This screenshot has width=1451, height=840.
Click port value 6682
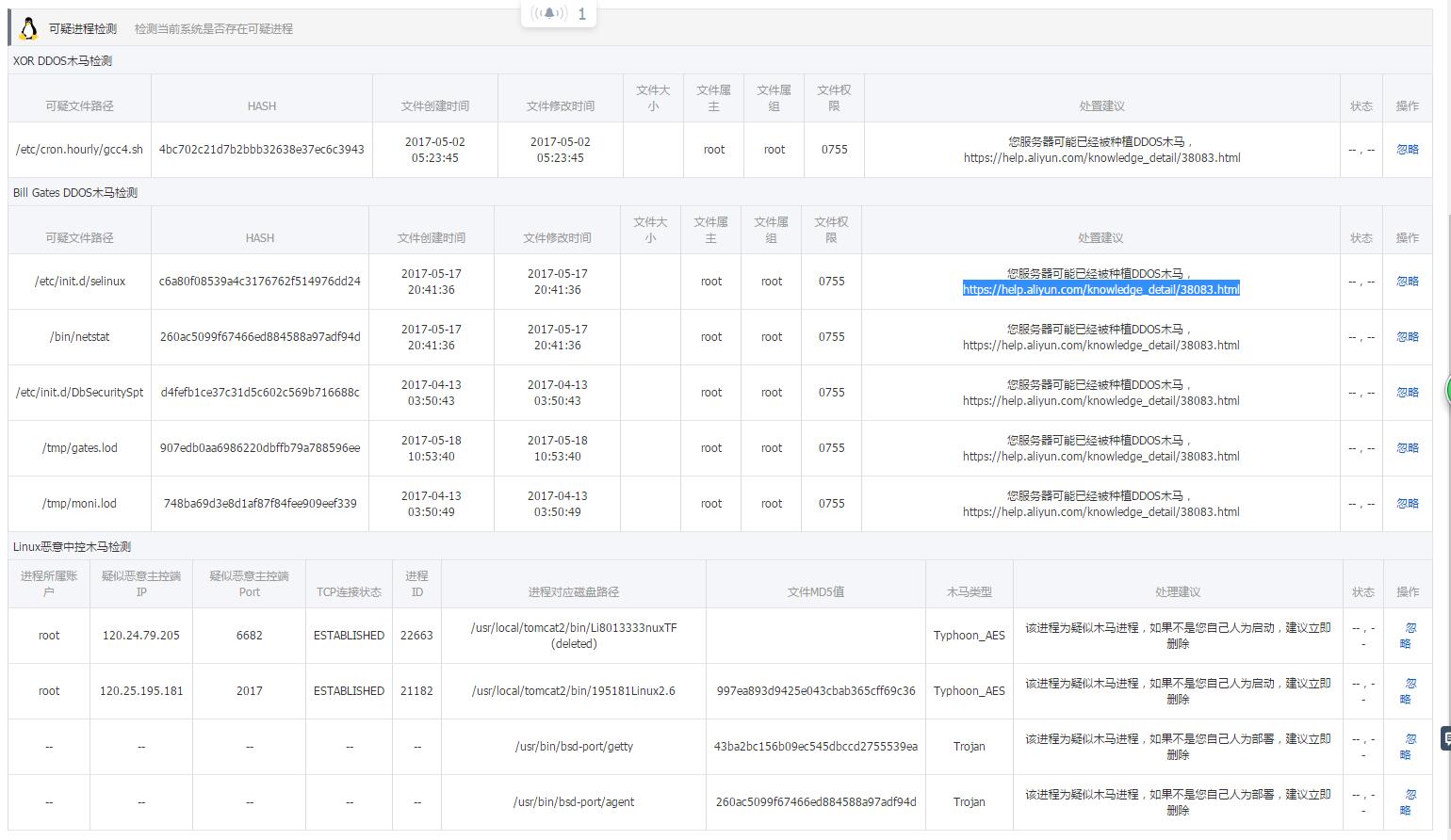pyautogui.click(x=249, y=636)
